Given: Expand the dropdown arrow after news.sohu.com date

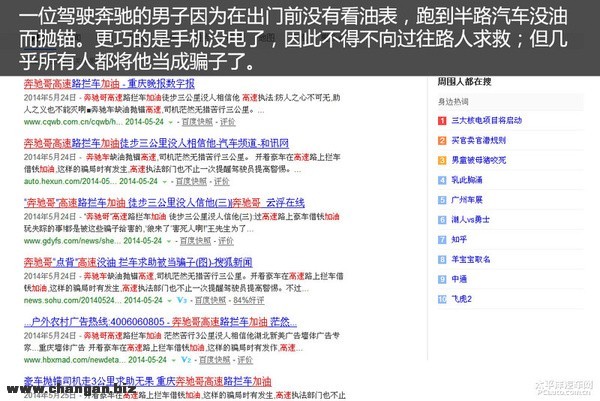Looking at the screenshot, I should point(170,301).
